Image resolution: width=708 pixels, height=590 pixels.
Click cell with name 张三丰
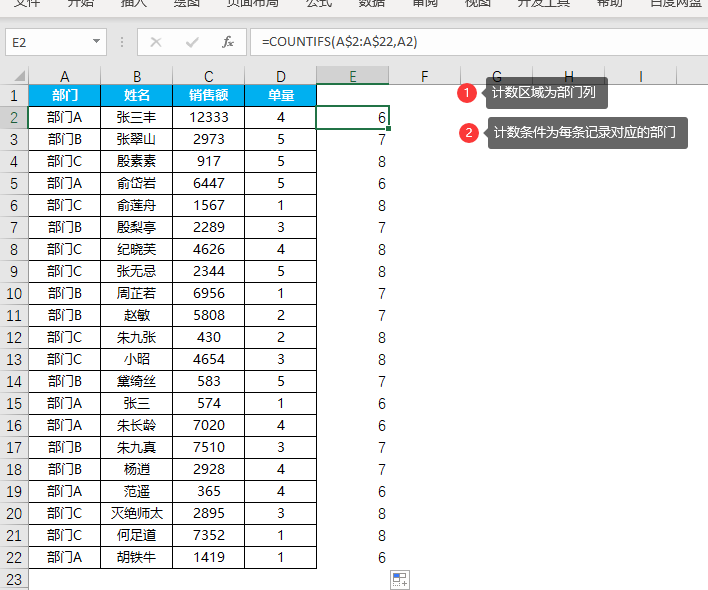click(136, 117)
